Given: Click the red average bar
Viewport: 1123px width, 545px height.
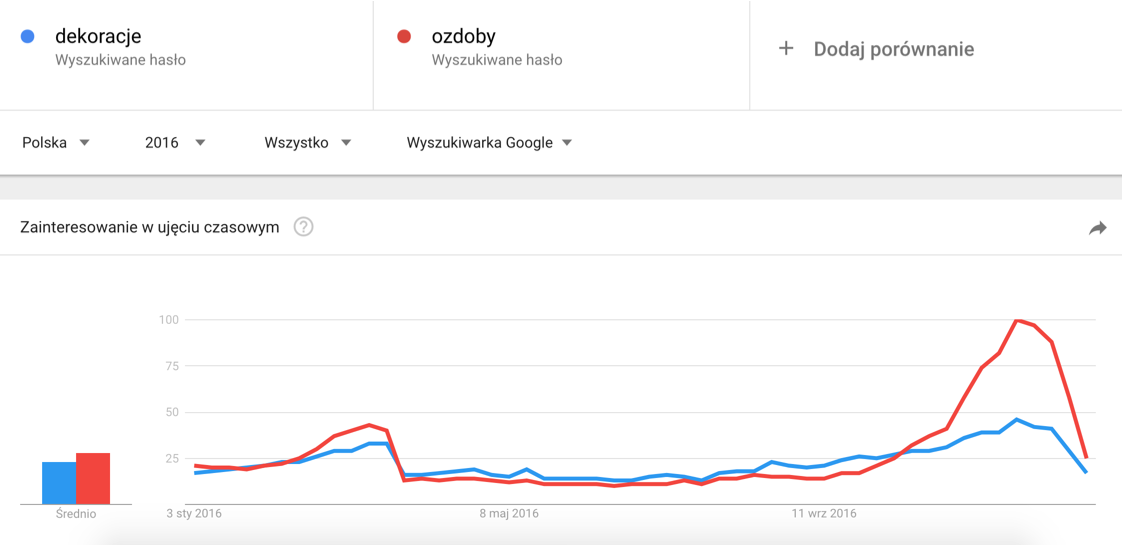Looking at the screenshot, I should pyautogui.click(x=93, y=478).
